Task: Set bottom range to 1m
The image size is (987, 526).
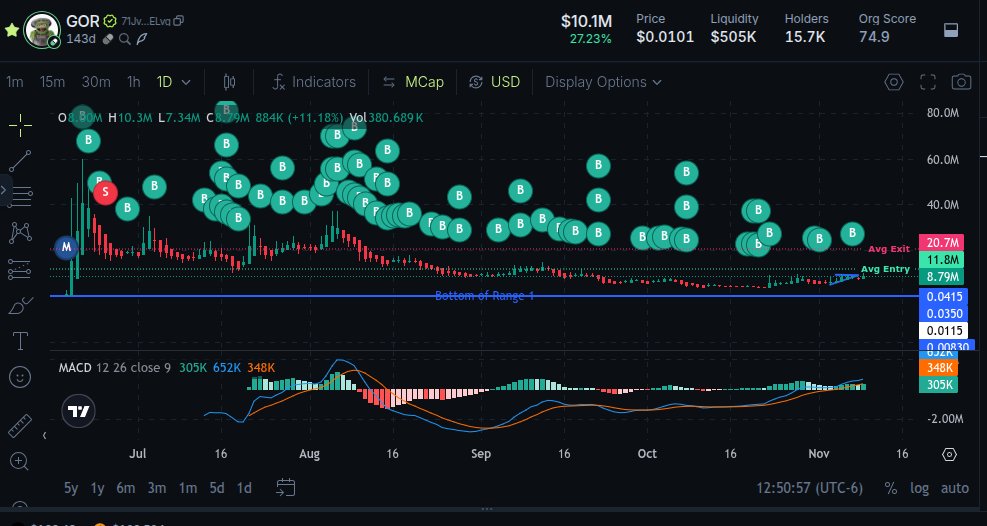Action: click(x=188, y=488)
